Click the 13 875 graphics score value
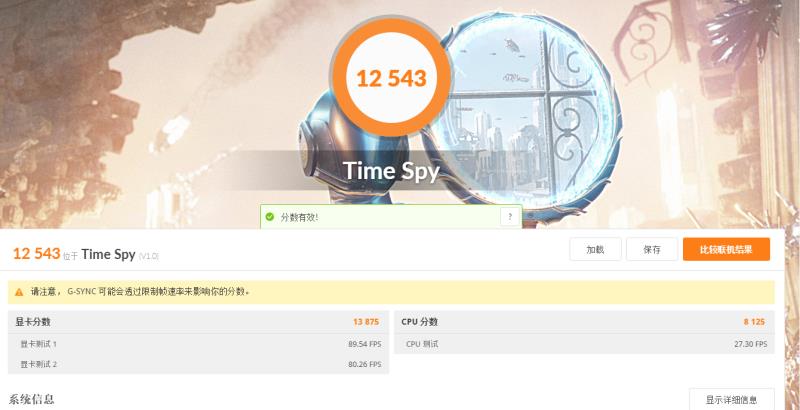The height and width of the screenshot is (410, 800). 366,322
